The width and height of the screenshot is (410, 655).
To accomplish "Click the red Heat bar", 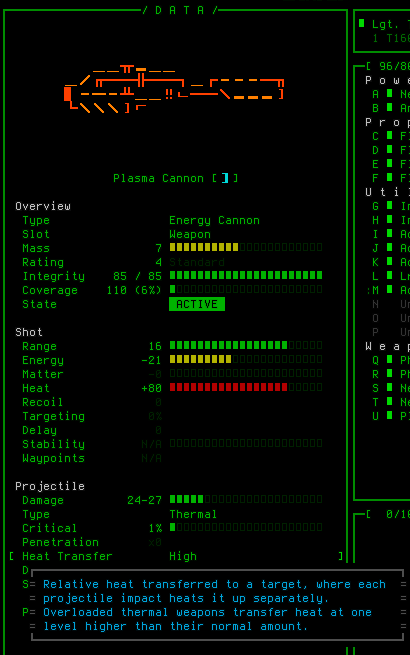I will (x=246, y=387).
